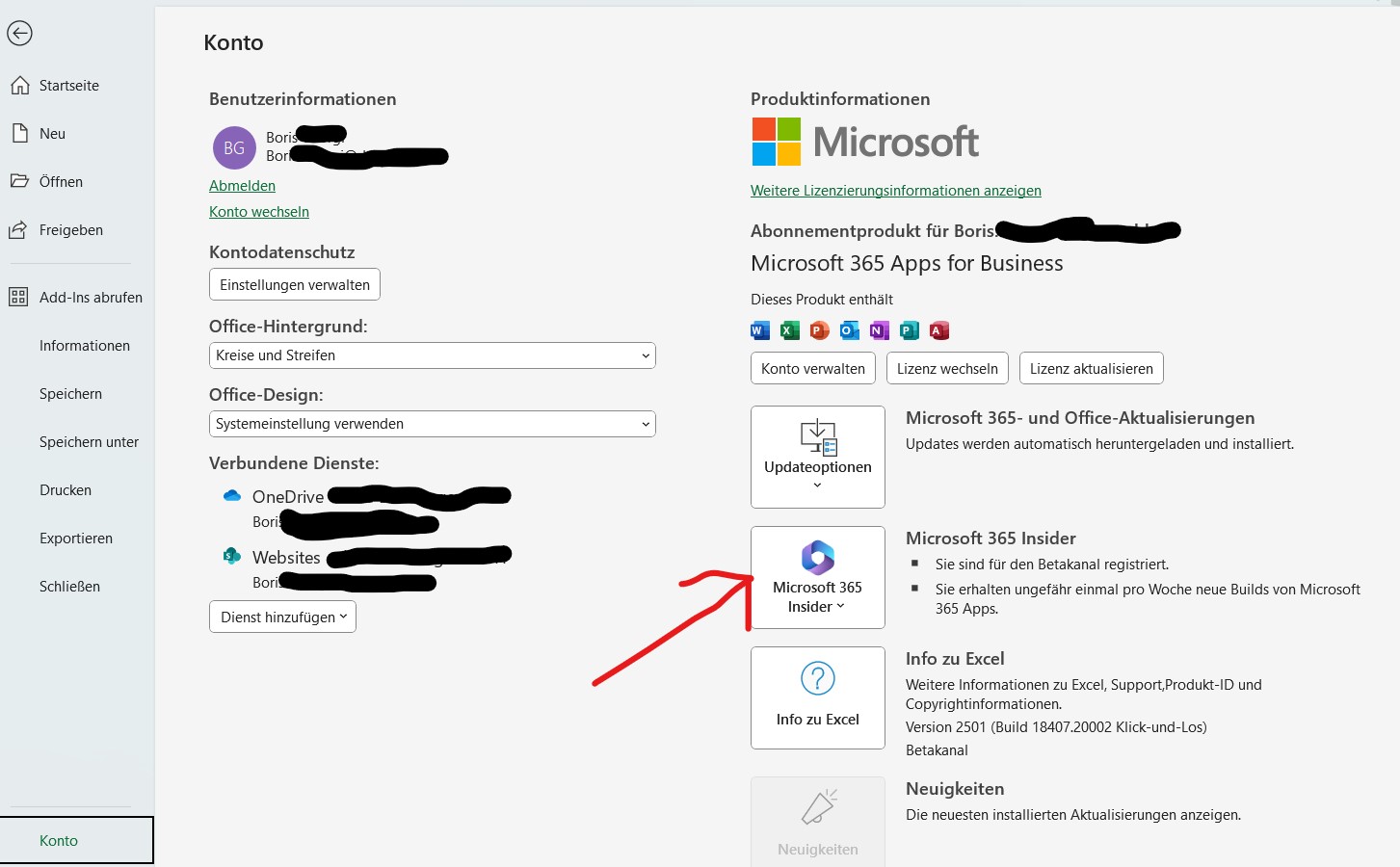Screen dimensions: 1400x867
Task: Click the "Sie sind für den Betakanal registriert." text
Action: point(1052,565)
